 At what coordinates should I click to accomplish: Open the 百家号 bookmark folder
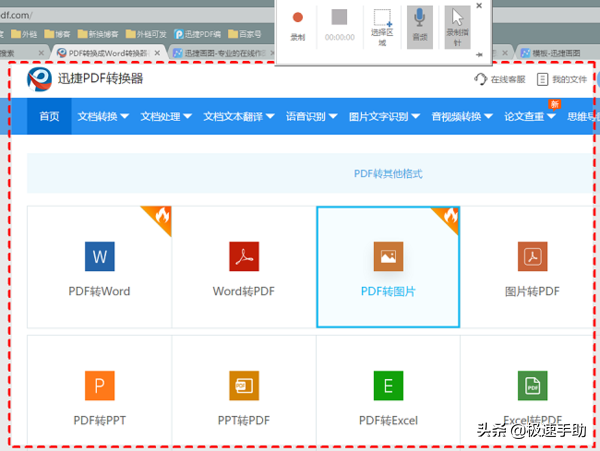pos(245,34)
